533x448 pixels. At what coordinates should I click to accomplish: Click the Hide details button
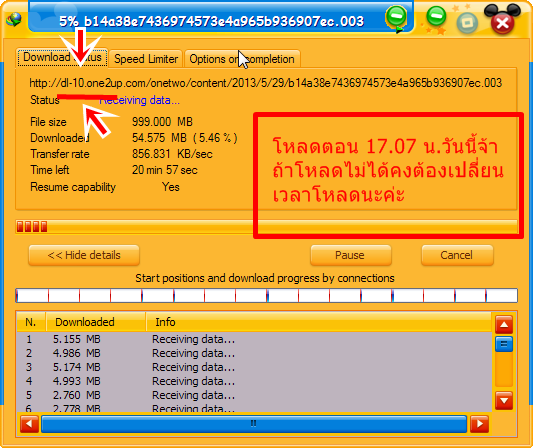(84, 255)
